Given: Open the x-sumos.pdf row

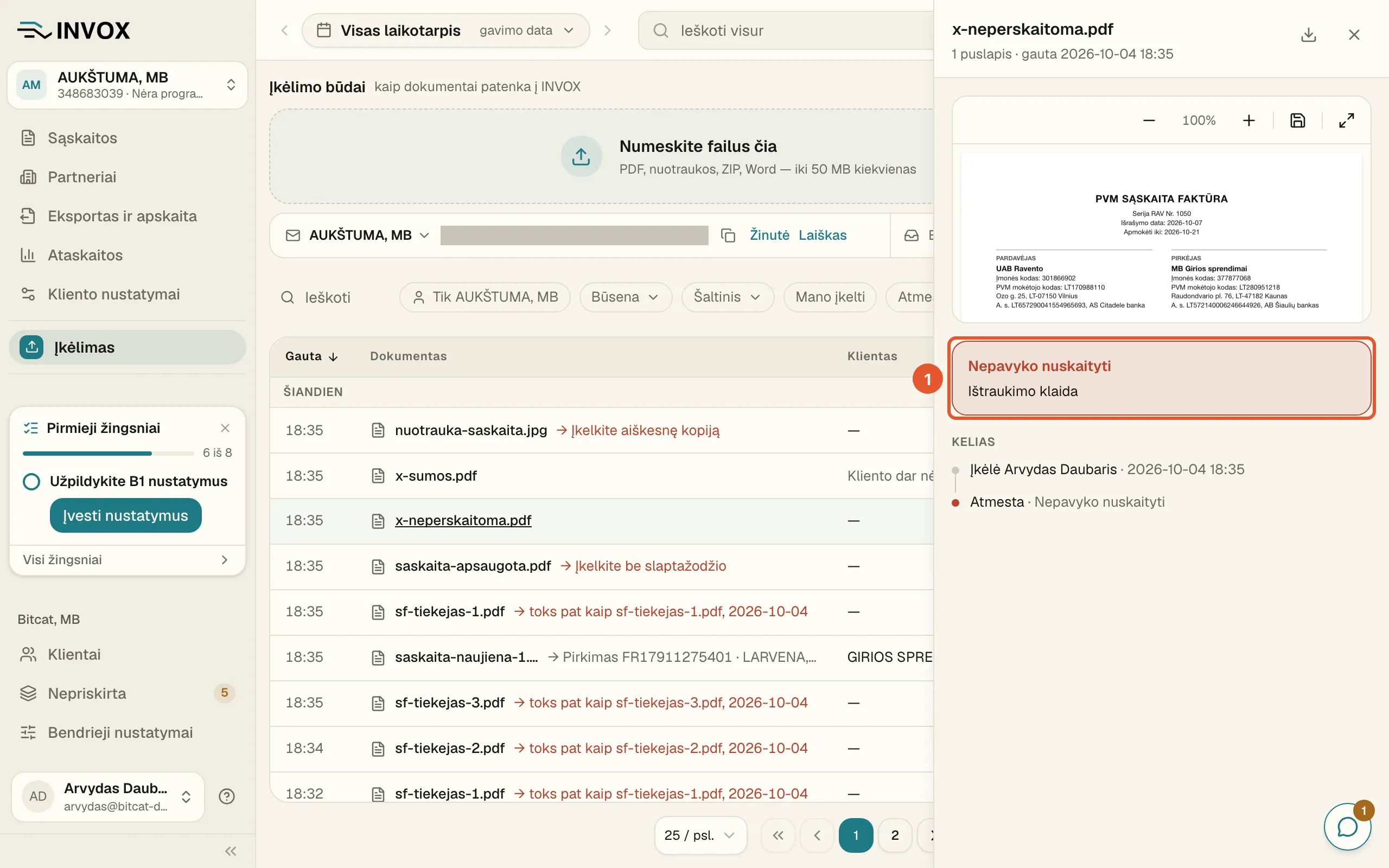Looking at the screenshot, I should [601, 476].
